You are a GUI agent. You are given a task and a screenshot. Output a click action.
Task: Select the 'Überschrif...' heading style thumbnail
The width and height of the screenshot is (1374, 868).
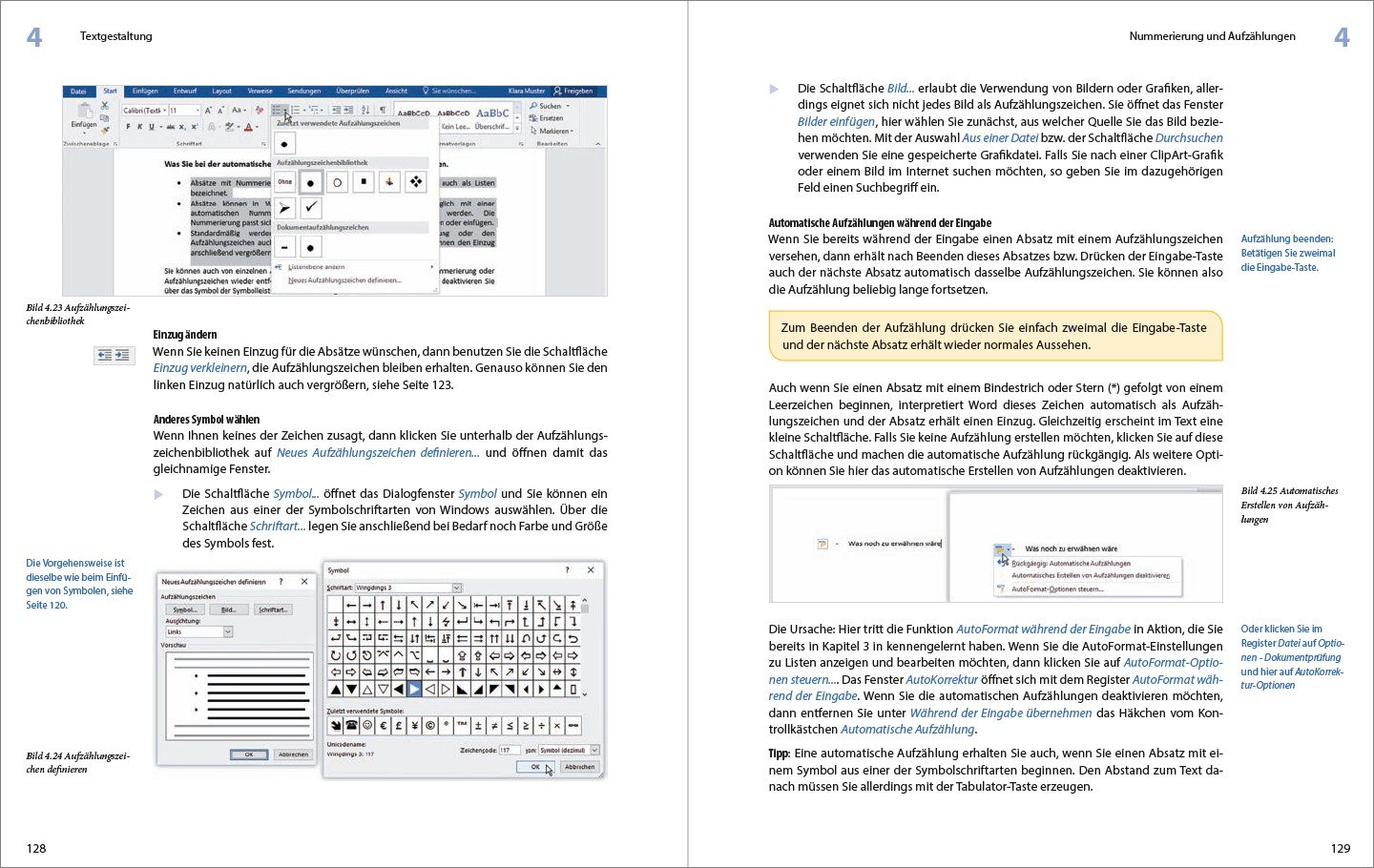(492, 118)
